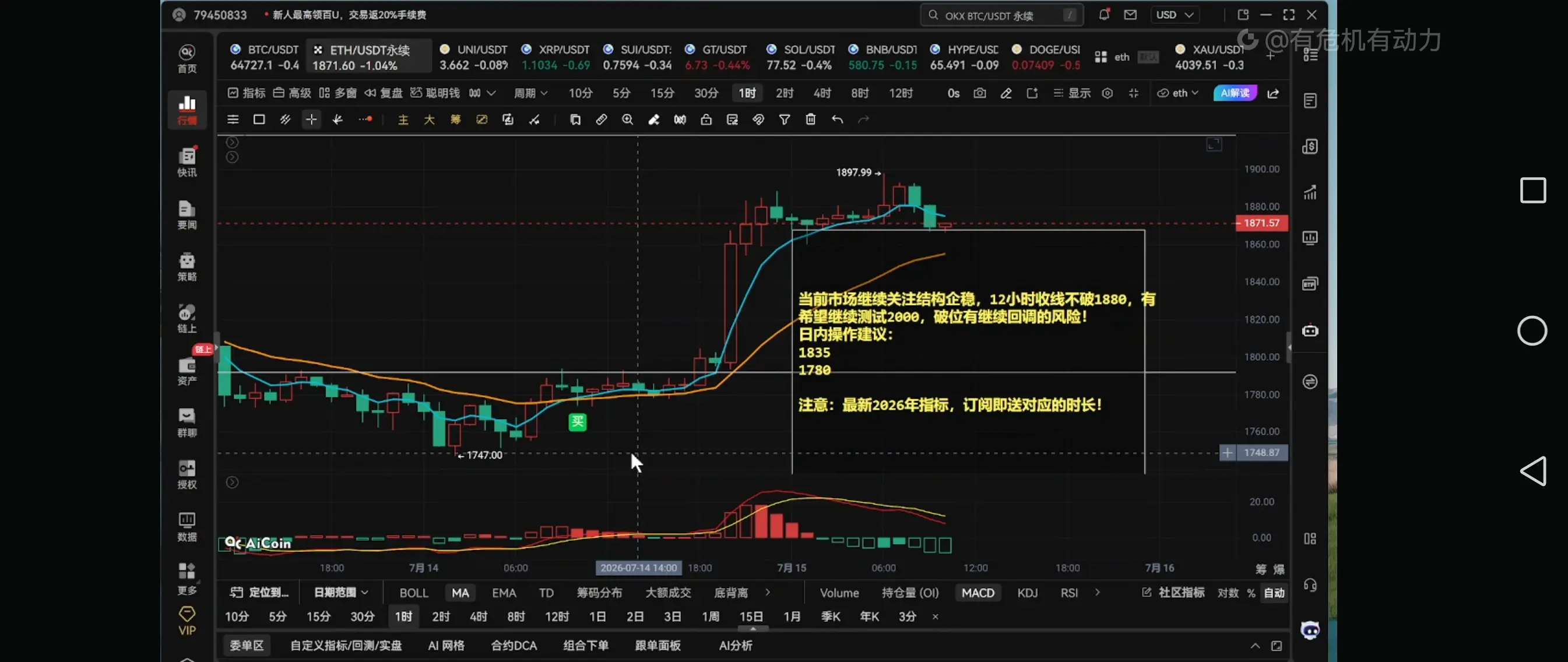Open the 日期范围 date range dropdown

pos(340,593)
